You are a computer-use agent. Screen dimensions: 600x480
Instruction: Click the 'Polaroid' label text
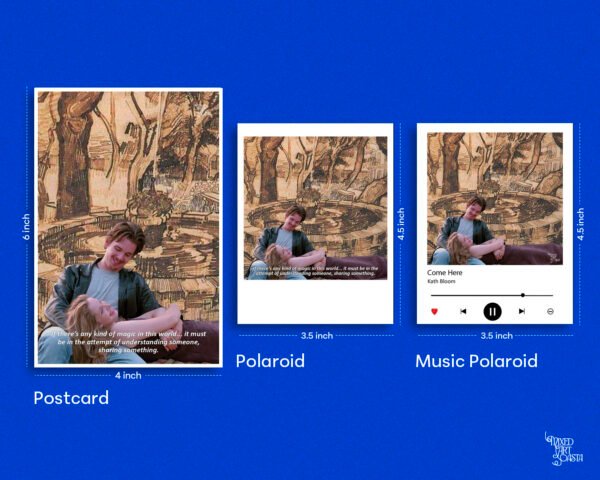[270, 361]
